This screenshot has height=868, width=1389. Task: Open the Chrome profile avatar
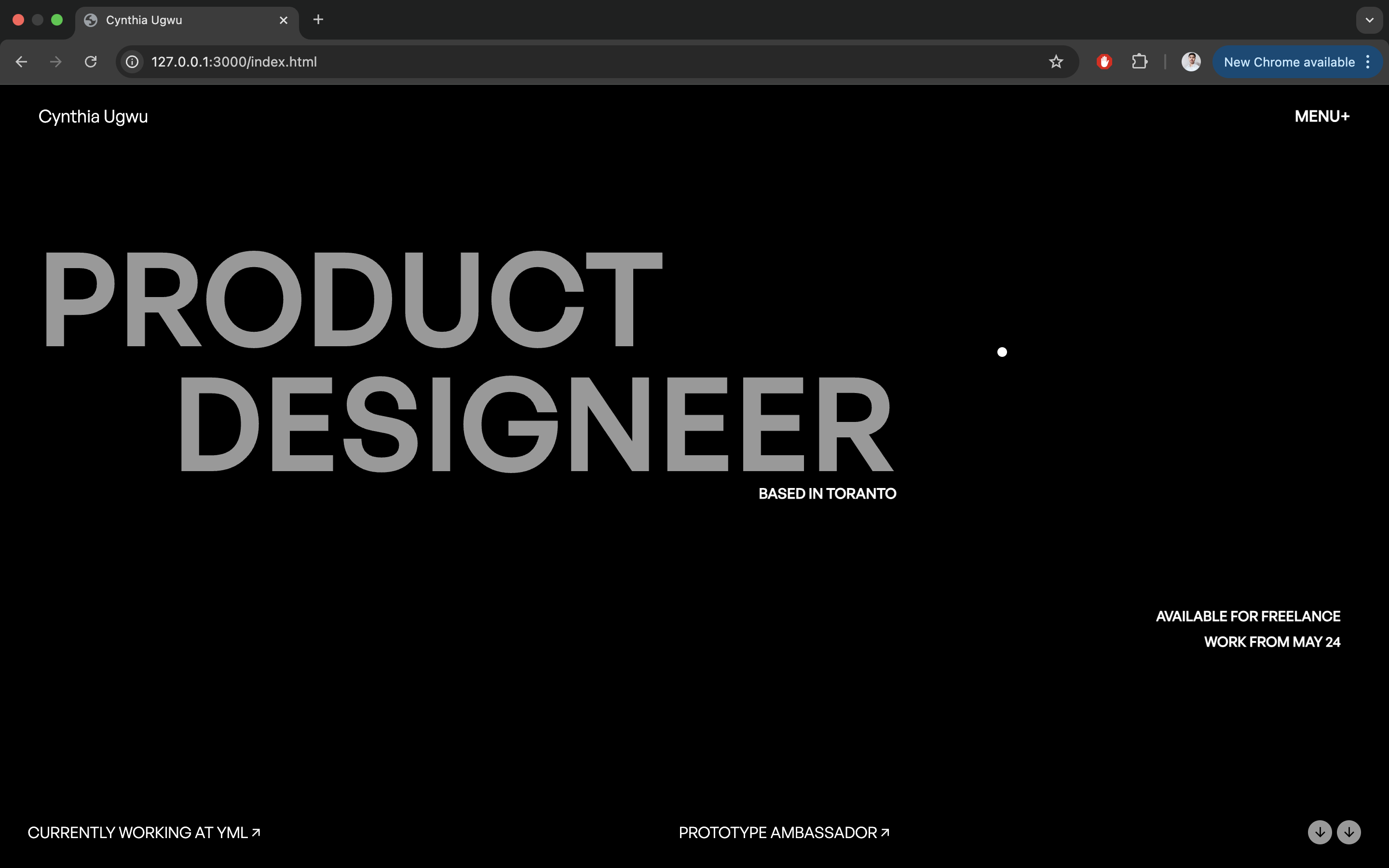[1191, 62]
